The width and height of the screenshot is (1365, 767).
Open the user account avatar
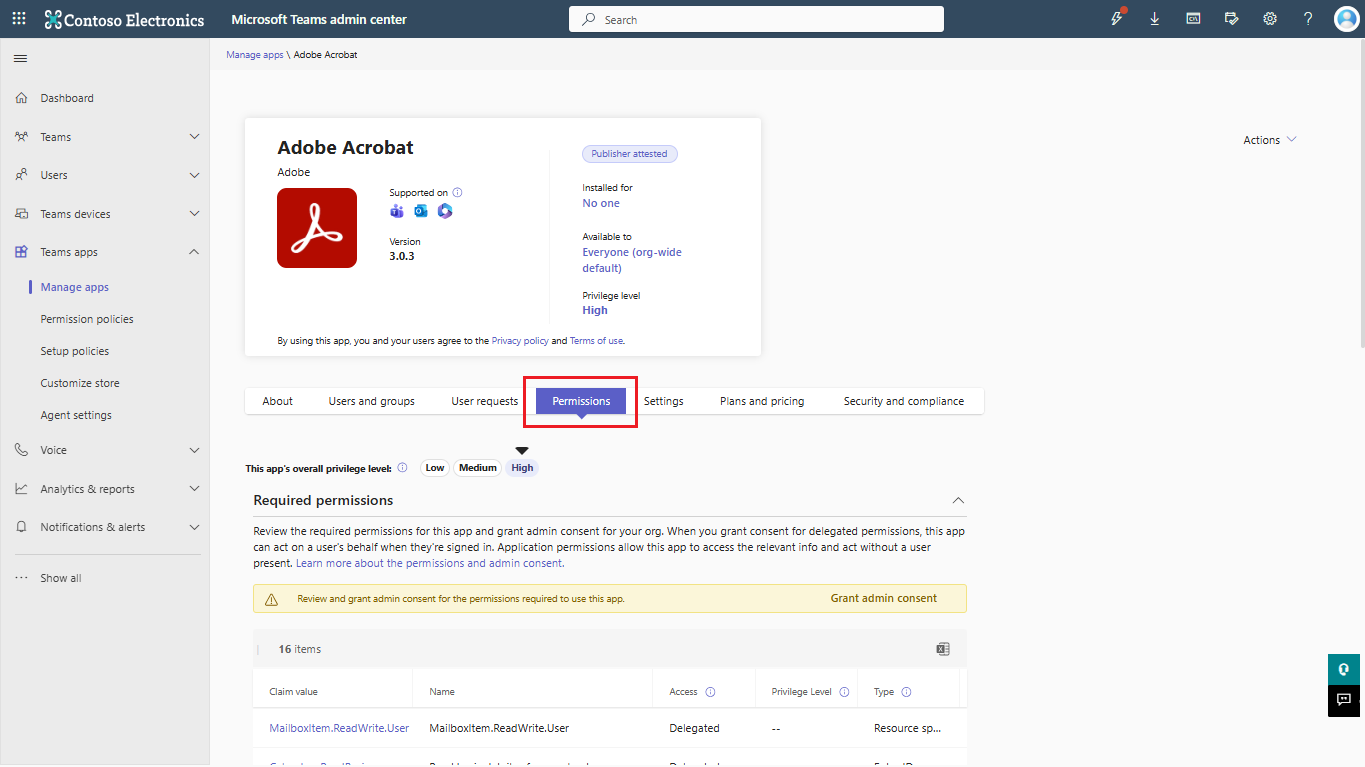pyautogui.click(x=1346, y=19)
